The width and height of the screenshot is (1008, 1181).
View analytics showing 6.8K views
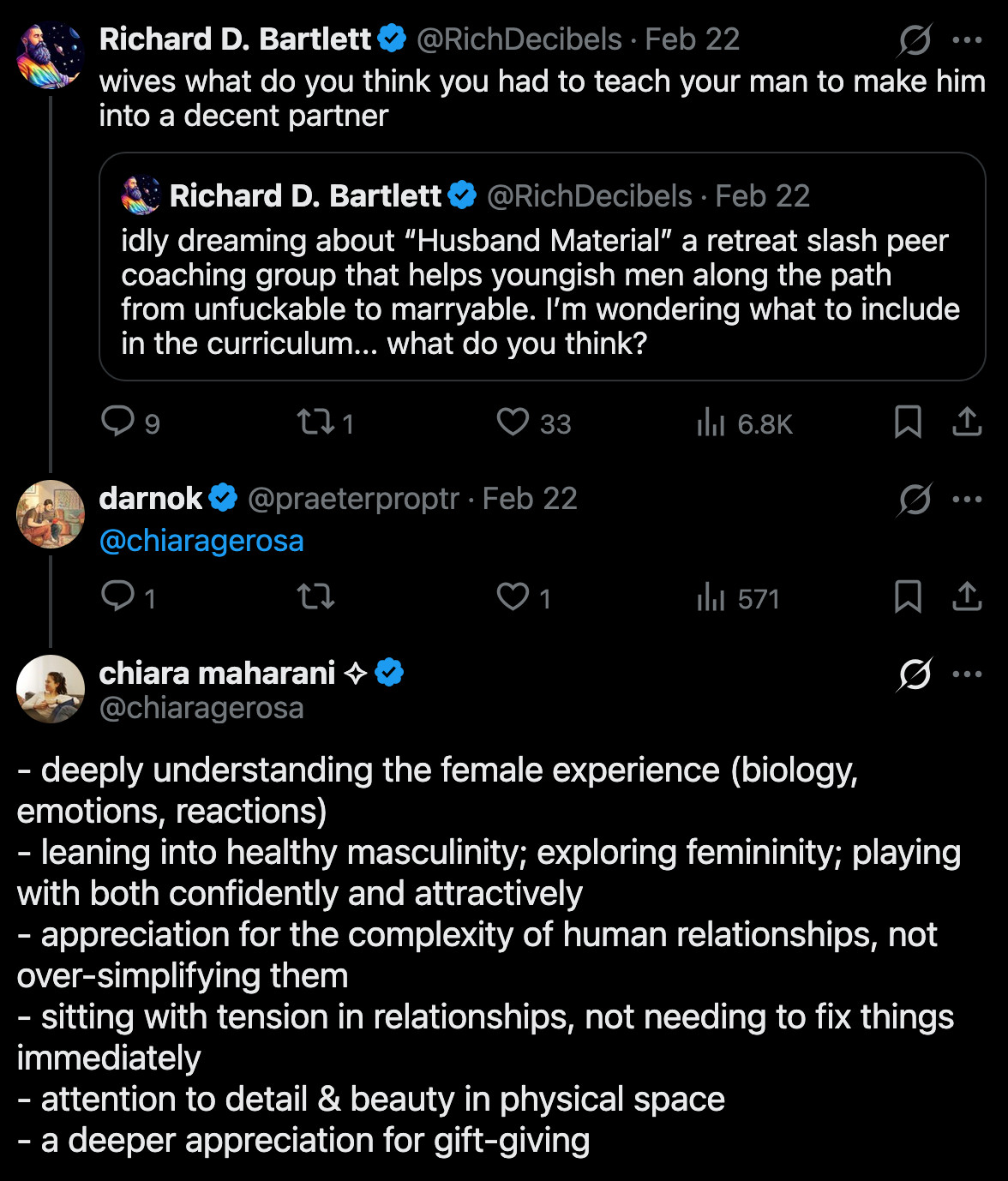[x=711, y=423]
